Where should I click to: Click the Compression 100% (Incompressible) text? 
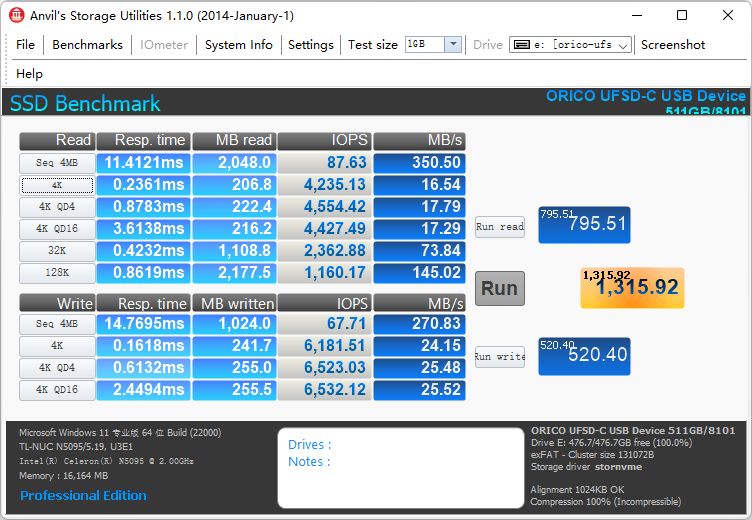[x=606, y=502]
